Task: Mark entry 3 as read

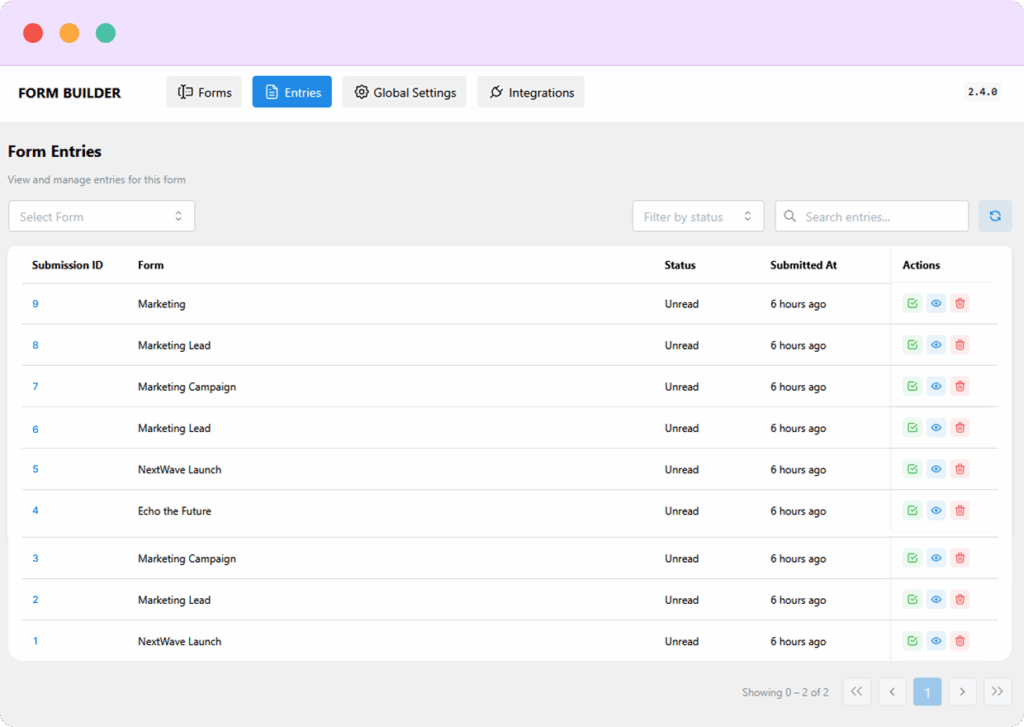Action: [911, 557]
